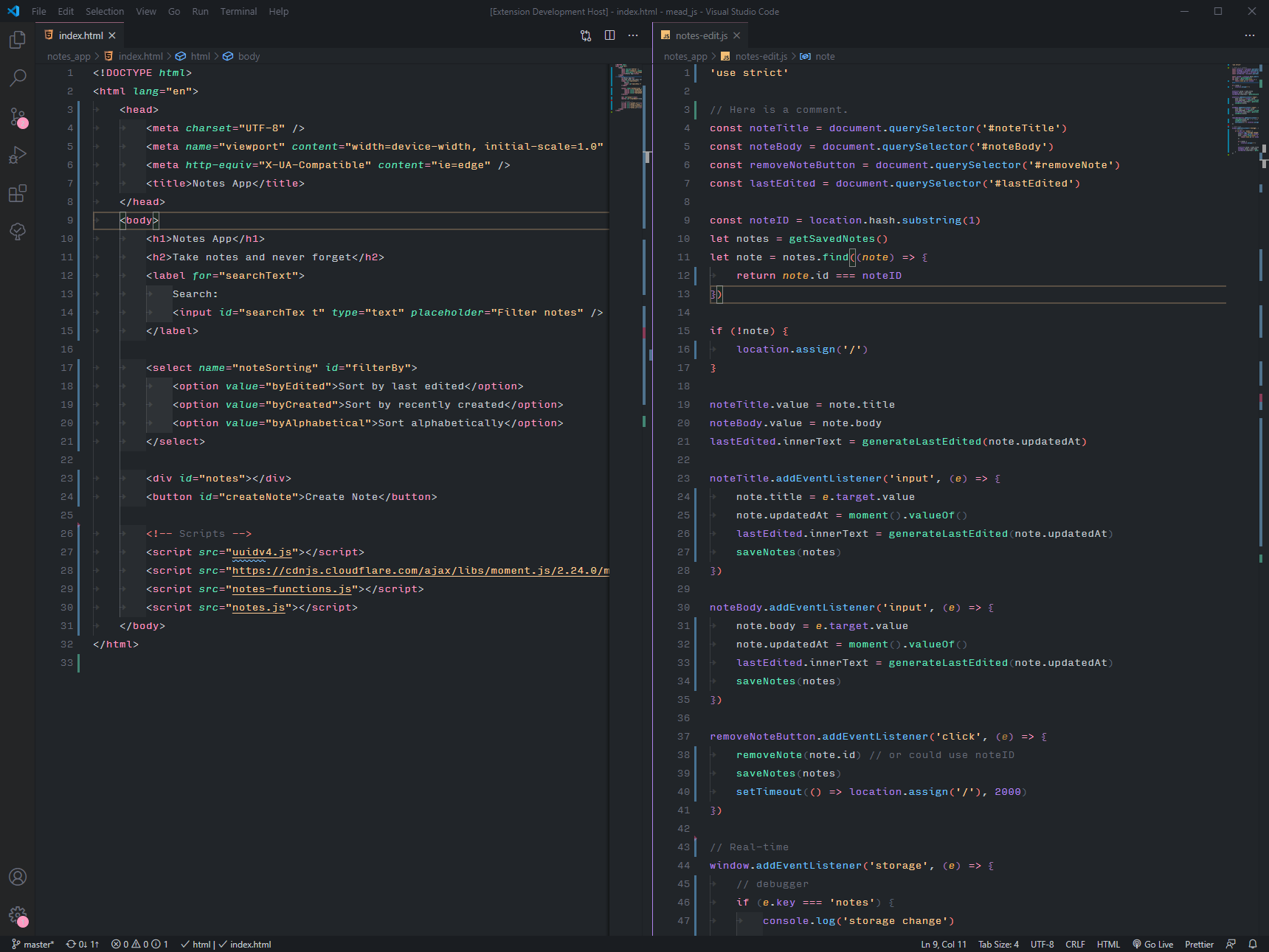Synchronize changes in status bar
Image resolution: width=1269 pixels, height=952 pixels.
[x=83, y=944]
